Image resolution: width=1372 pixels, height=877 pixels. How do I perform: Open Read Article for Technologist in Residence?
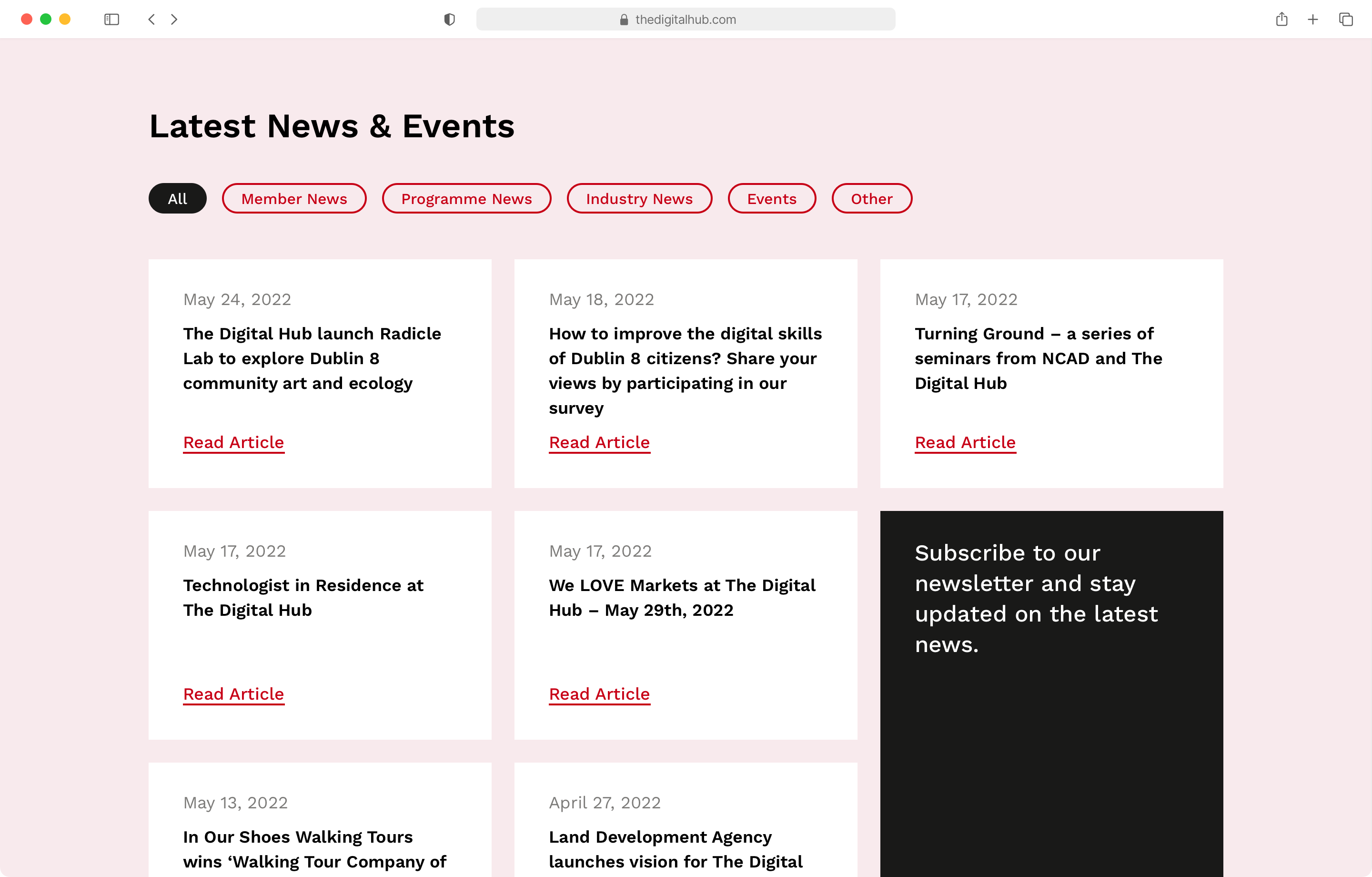point(233,694)
